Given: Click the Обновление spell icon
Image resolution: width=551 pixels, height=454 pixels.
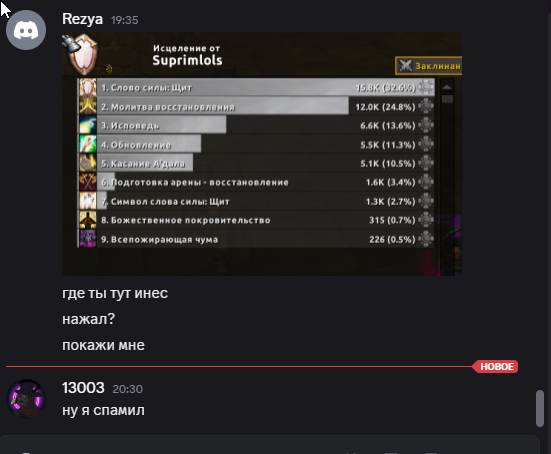Looking at the screenshot, I should [x=88, y=144].
